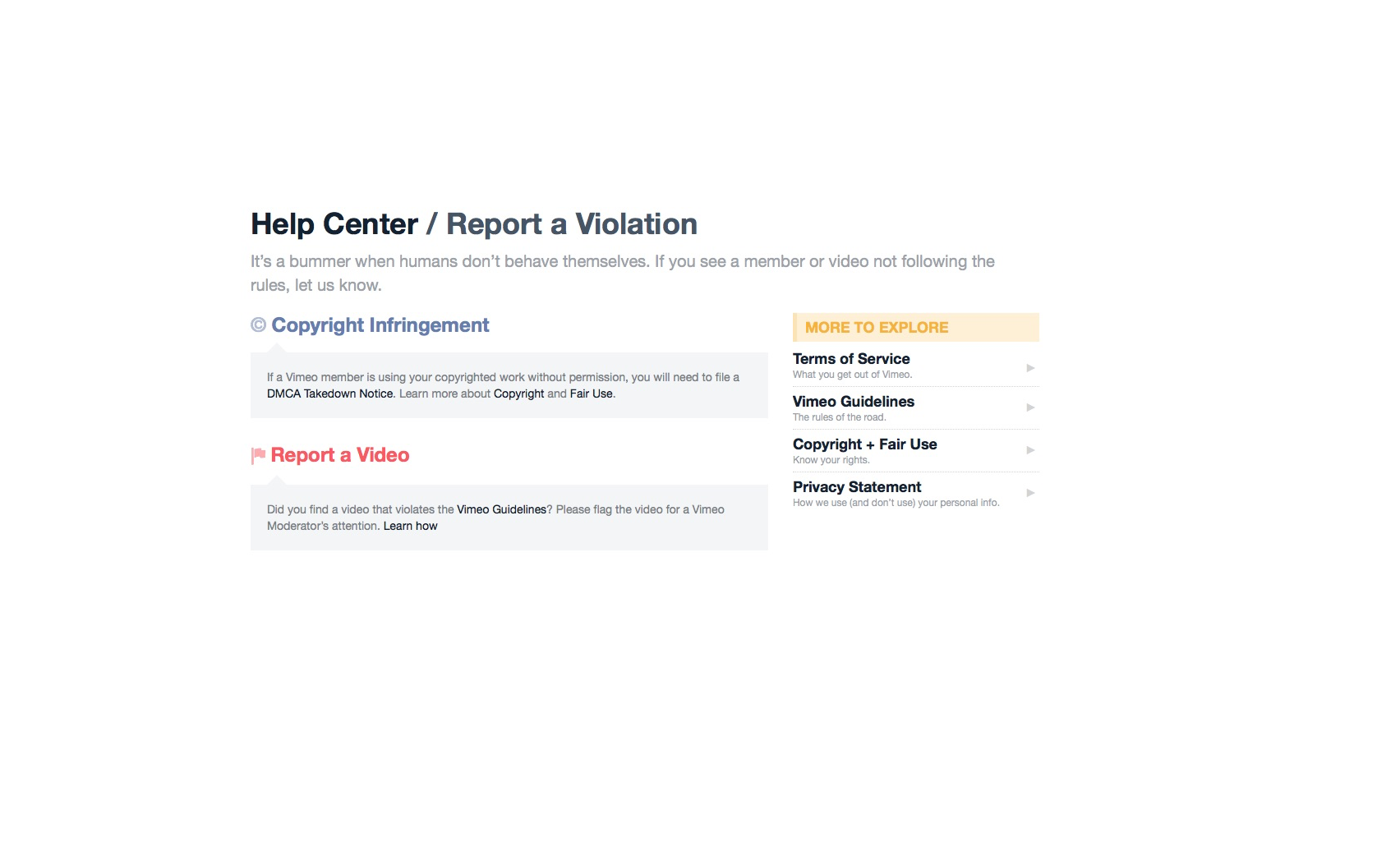The height and width of the screenshot is (847, 1400).
Task: Click the red flag icon
Action: coord(258,455)
